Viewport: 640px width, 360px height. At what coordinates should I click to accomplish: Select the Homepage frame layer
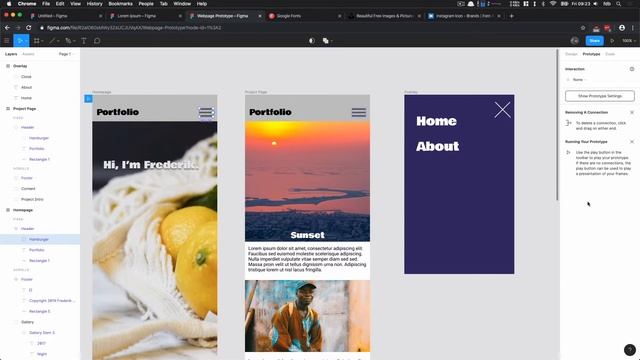click(23, 210)
